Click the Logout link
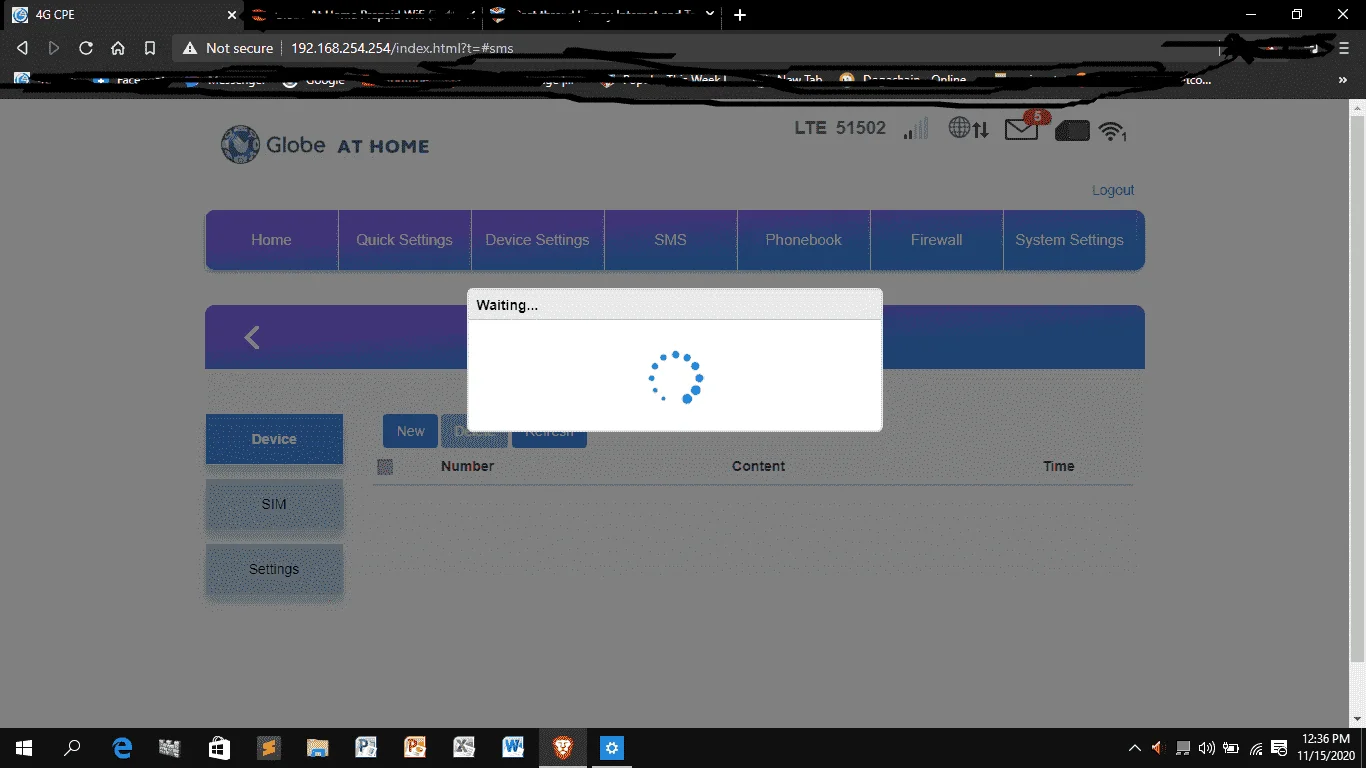Screen dimensions: 1366x768 tap(1113, 190)
